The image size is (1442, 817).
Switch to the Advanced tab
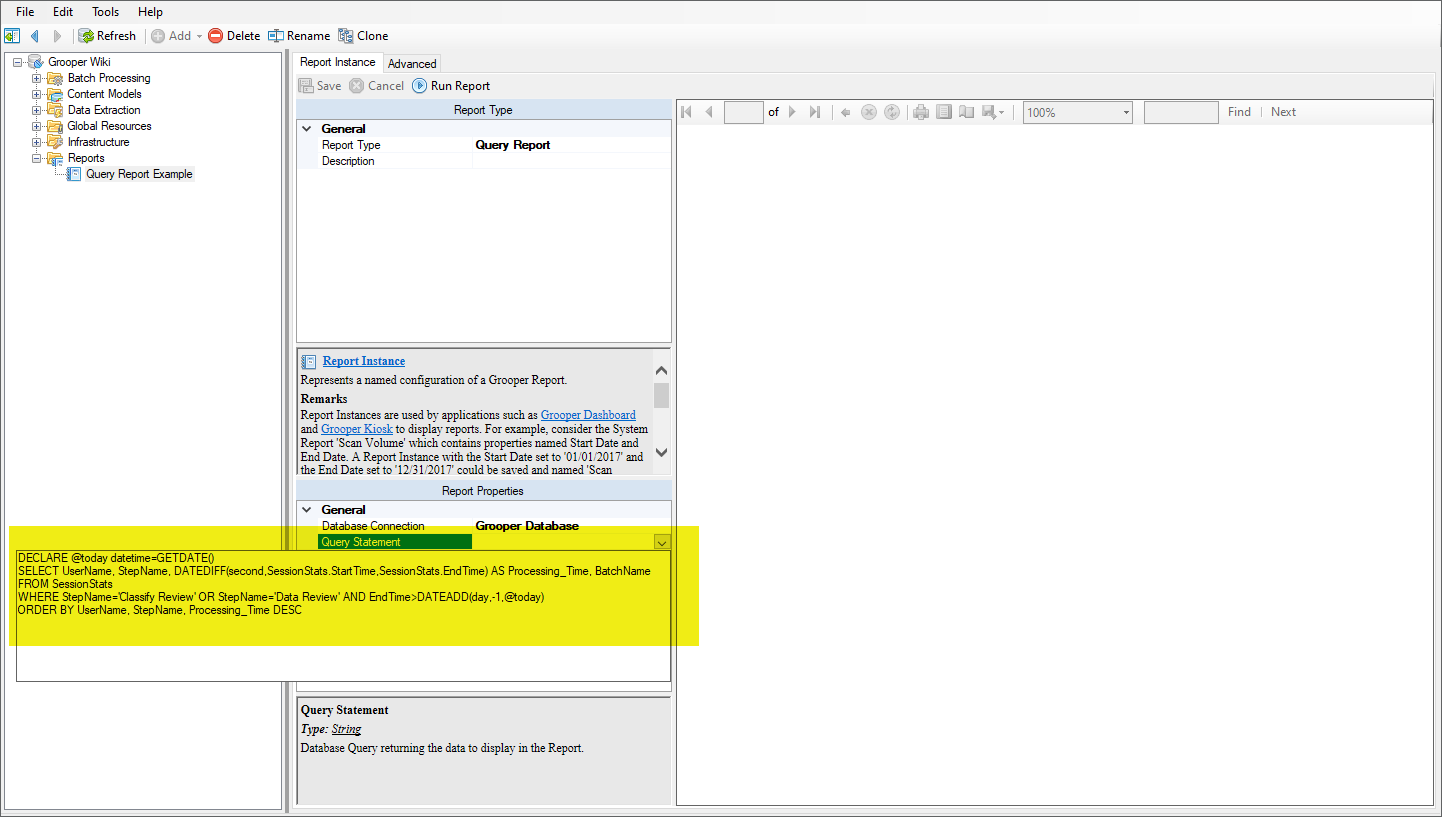click(x=412, y=63)
